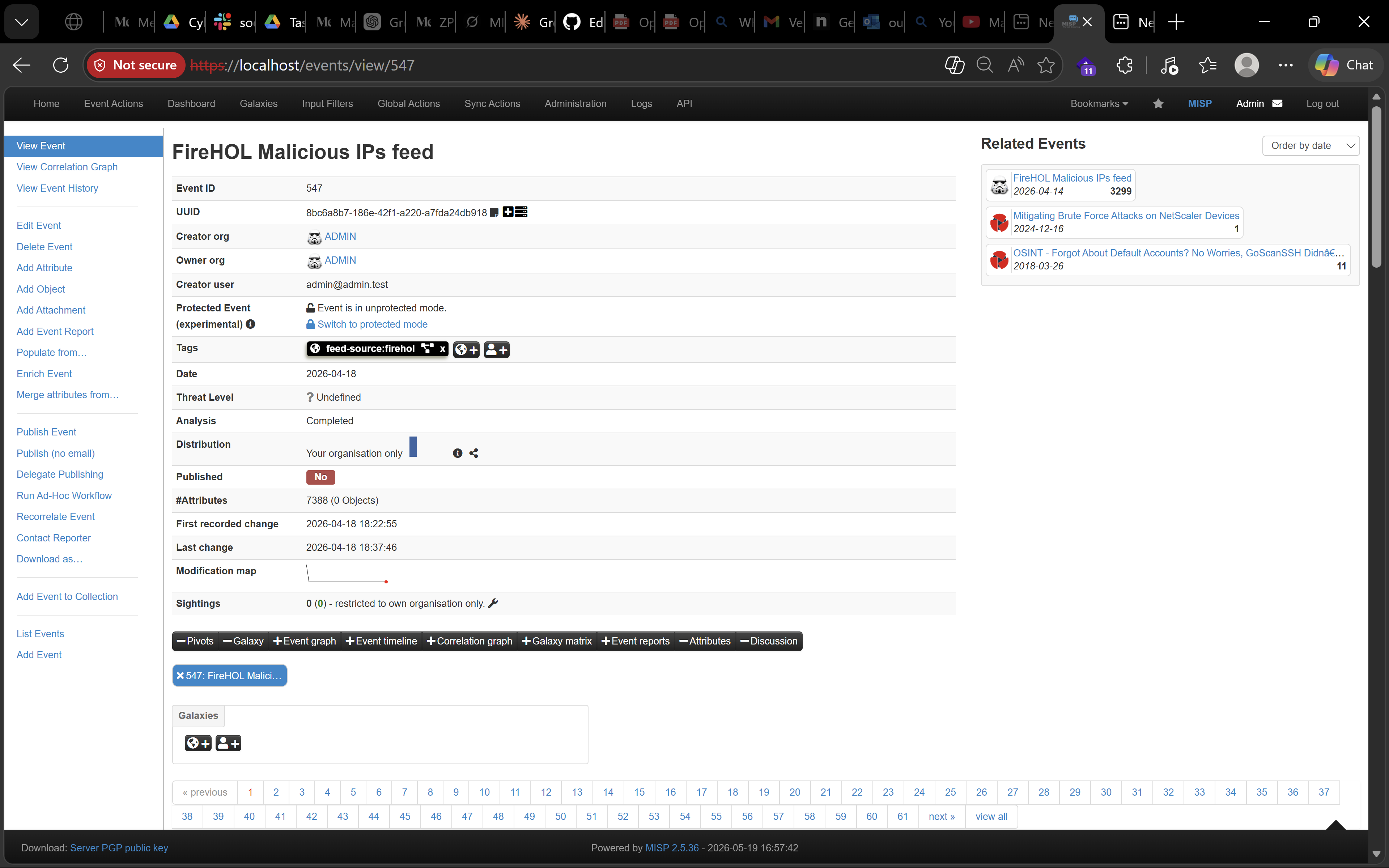Click the Log out link
The width and height of the screenshot is (1389, 868).
click(x=1322, y=104)
